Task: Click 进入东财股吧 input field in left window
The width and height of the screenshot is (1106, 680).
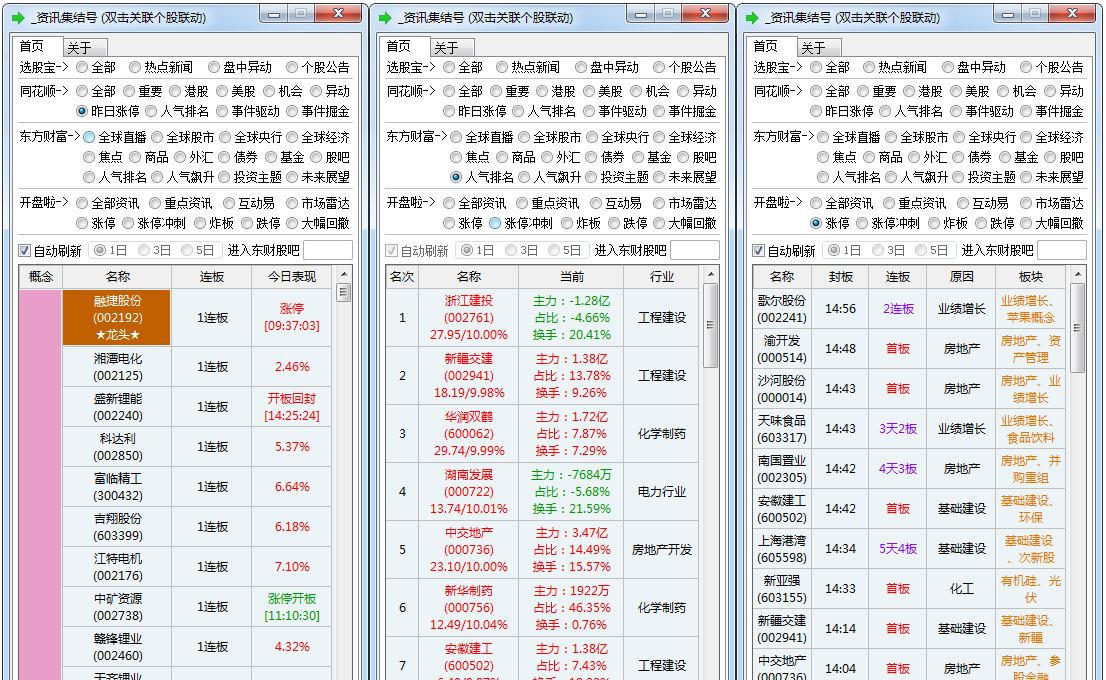Action: 328,250
